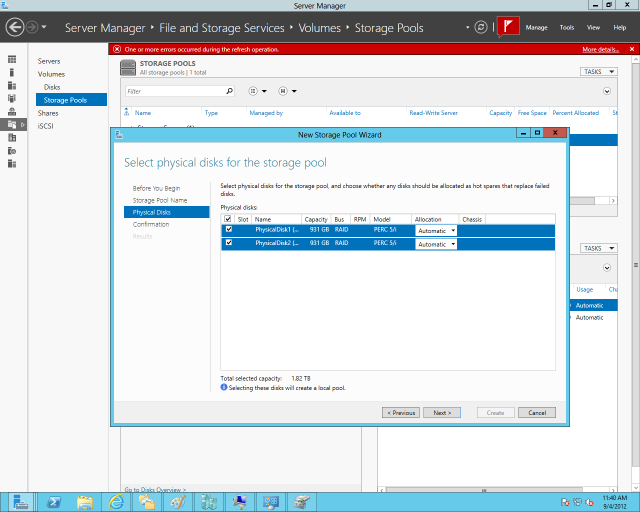The height and width of the screenshot is (512, 640).
Task: Open the Tools menu
Action: [567, 27]
